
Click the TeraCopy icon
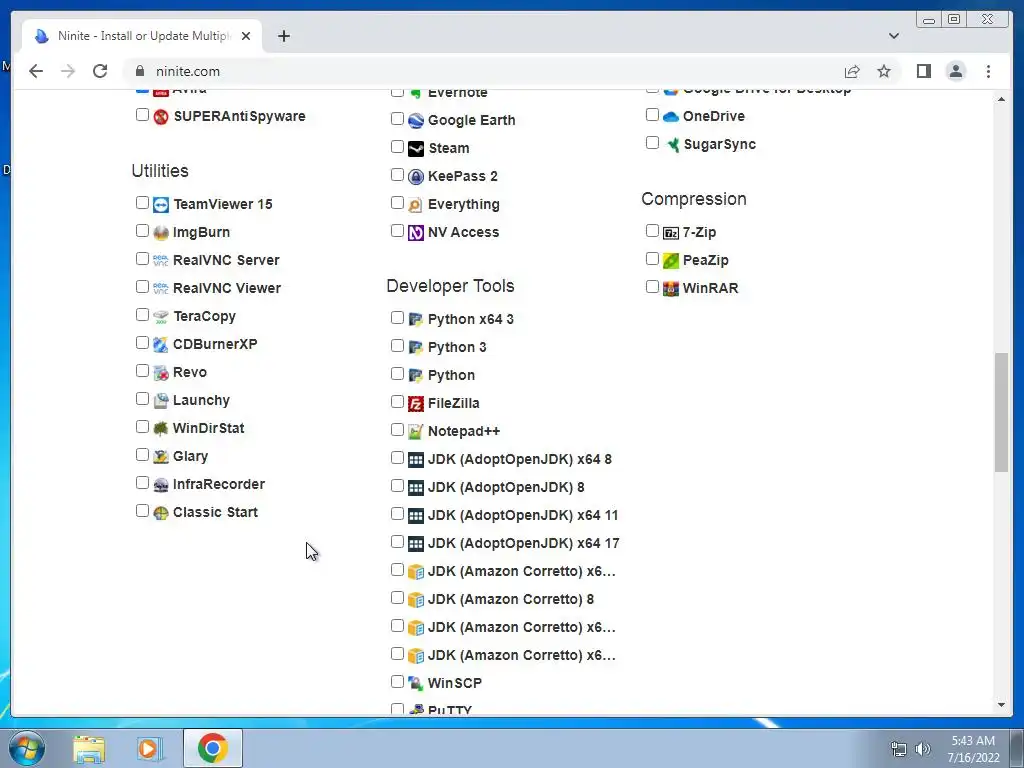pos(161,317)
